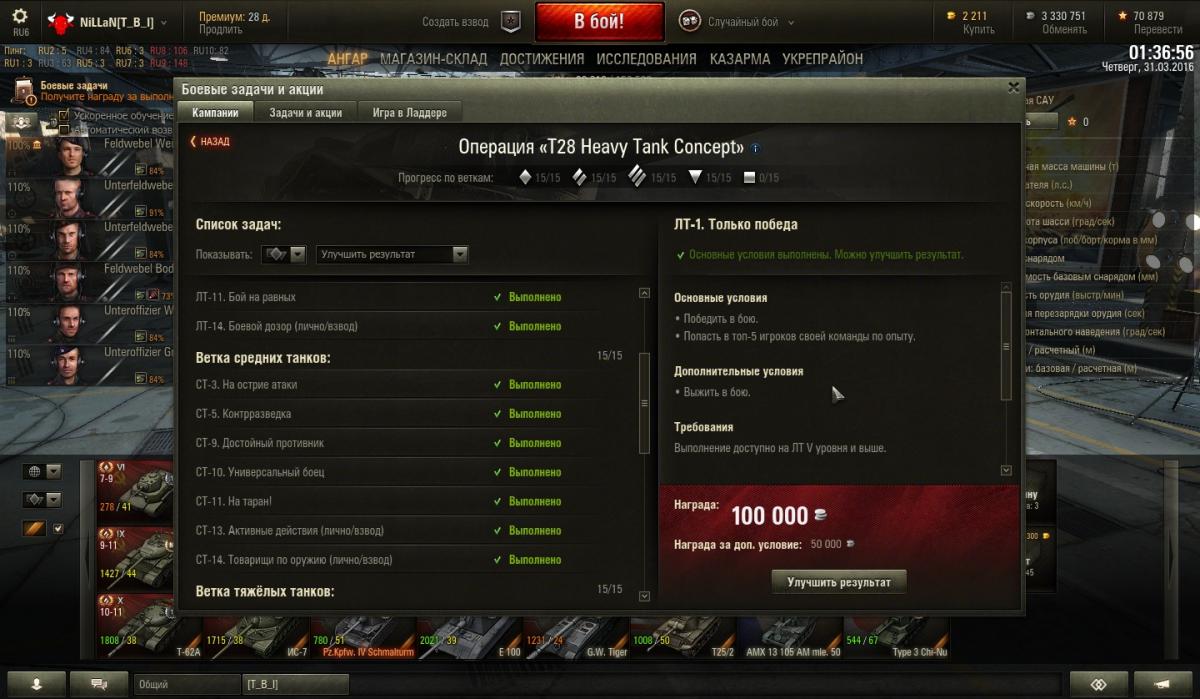Select the SPG branch square icon
Screen dimensions: 1200x699
point(749,178)
